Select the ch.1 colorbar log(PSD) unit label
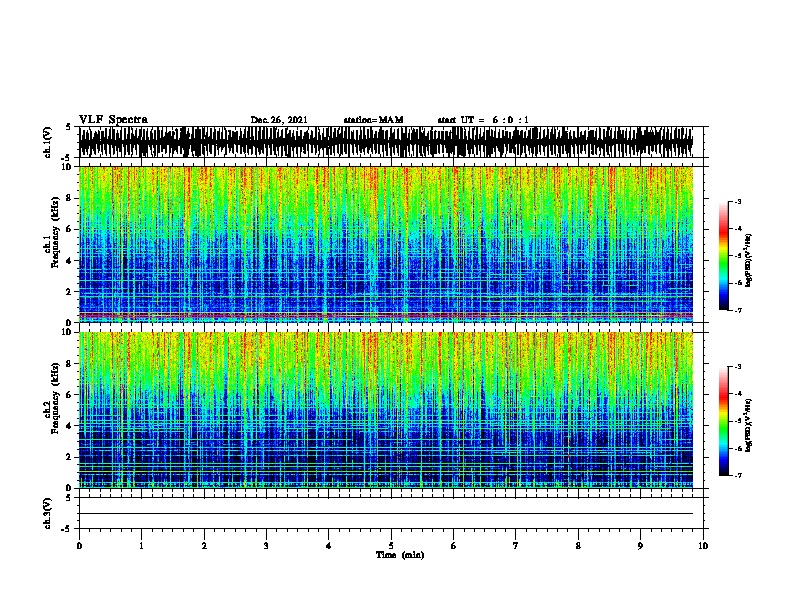This screenshot has width=792, height=612. point(749,261)
